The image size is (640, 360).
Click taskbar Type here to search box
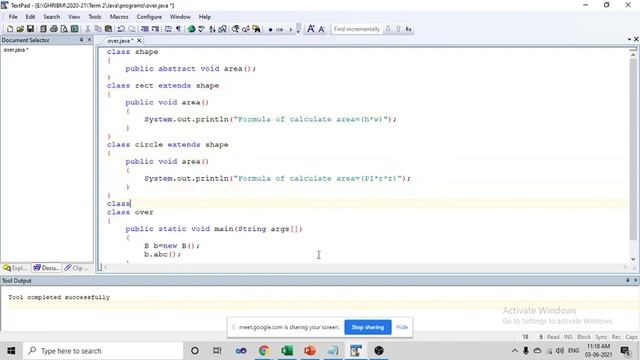[x=103, y=351]
